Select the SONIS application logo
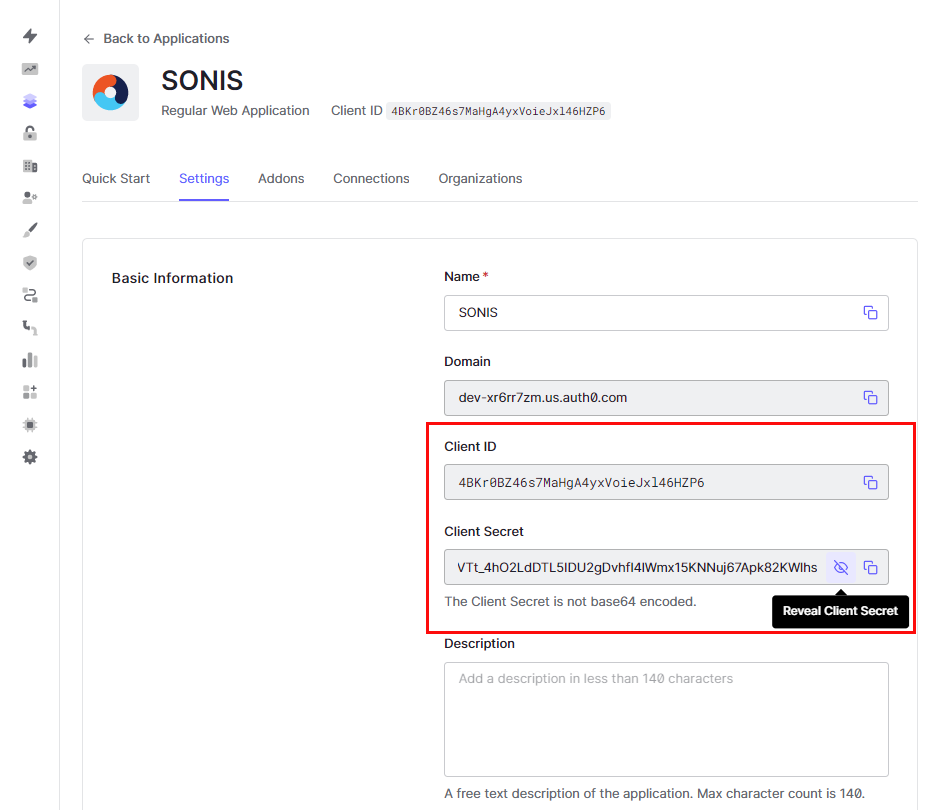This screenshot has width=936, height=810. tap(111, 92)
